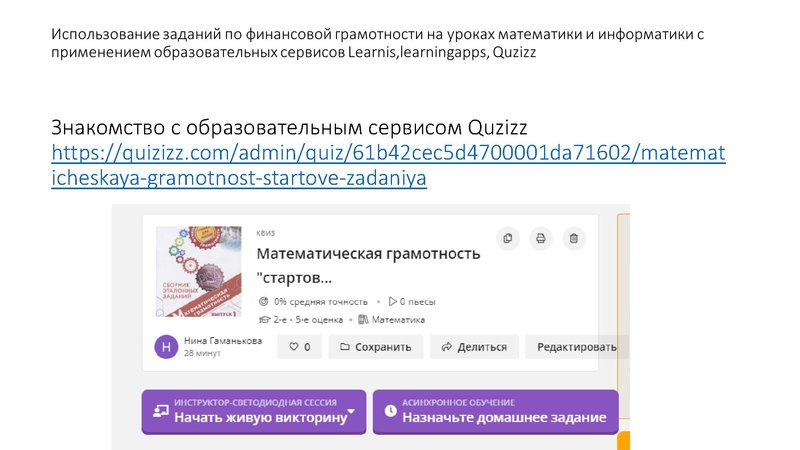Screen dimensions: 800x450
Task: Click the квиз label above title
Action: pos(265,233)
